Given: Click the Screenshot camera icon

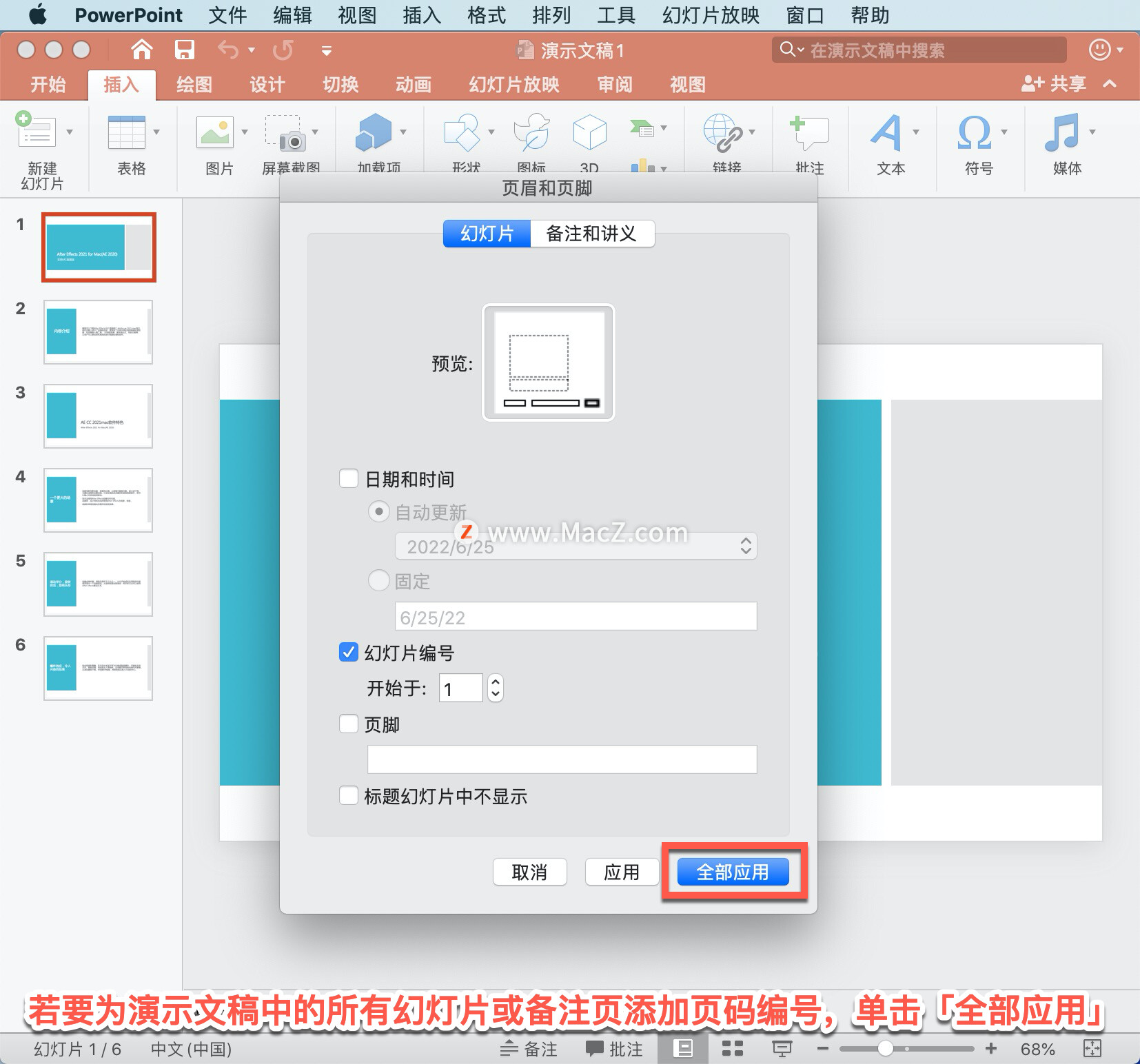Looking at the screenshot, I should click(286, 133).
